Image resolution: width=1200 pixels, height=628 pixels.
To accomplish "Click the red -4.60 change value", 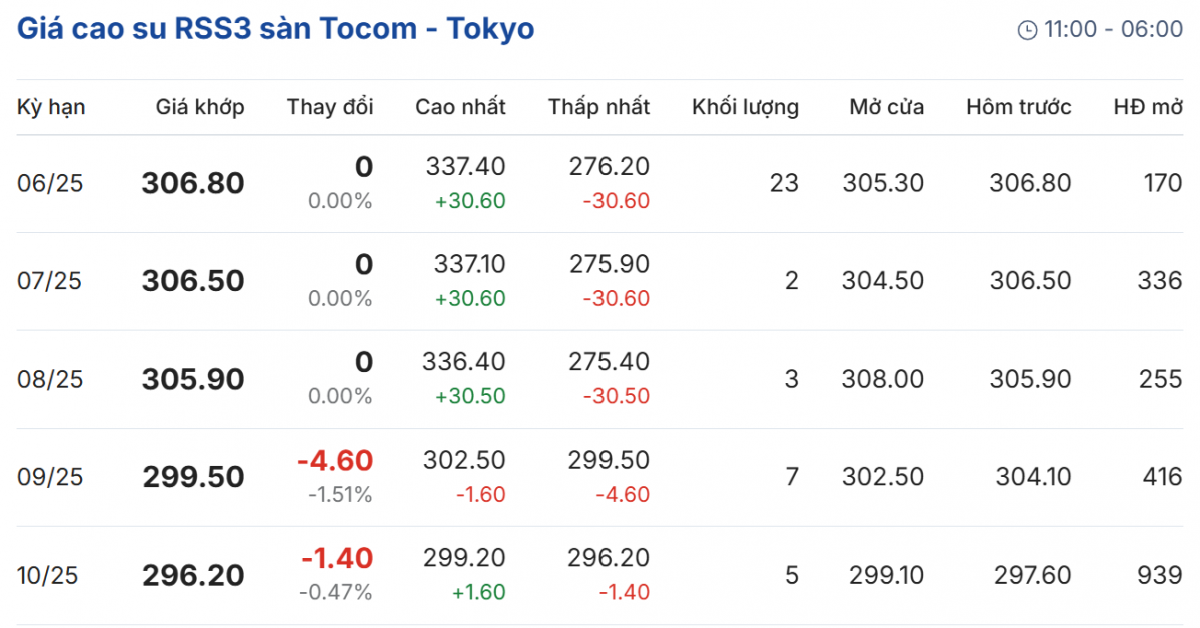I will pyautogui.click(x=334, y=461).
